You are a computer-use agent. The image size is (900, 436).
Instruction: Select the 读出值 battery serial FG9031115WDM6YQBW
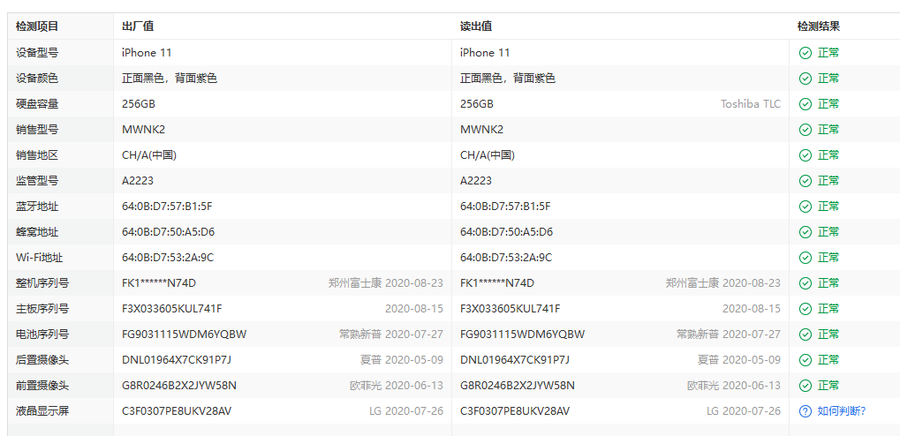[522, 334]
